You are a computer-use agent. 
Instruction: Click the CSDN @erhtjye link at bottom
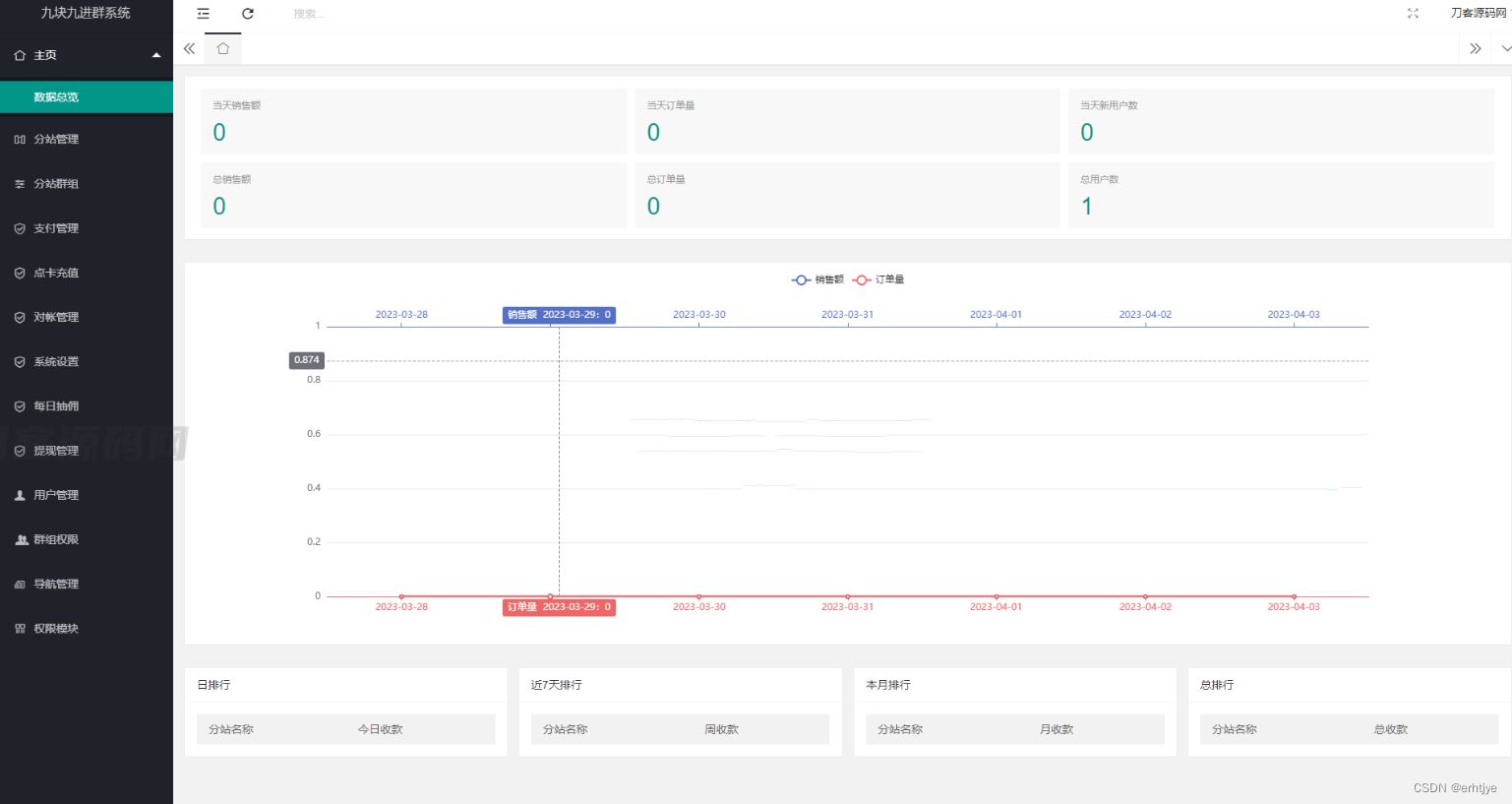(1454, 787)
